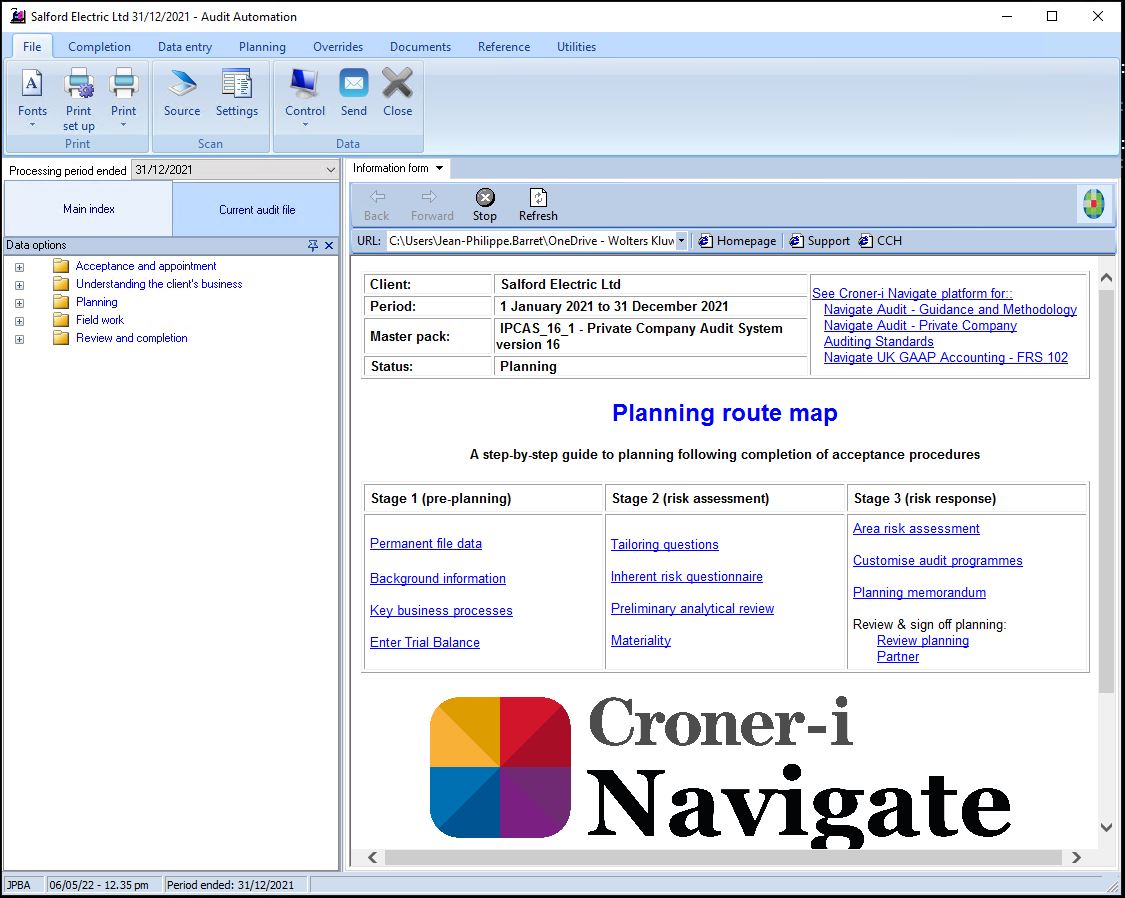1125x898 pixels.
Task: Switch to the Completion ribbon tab
Action: tap(100, 47)
